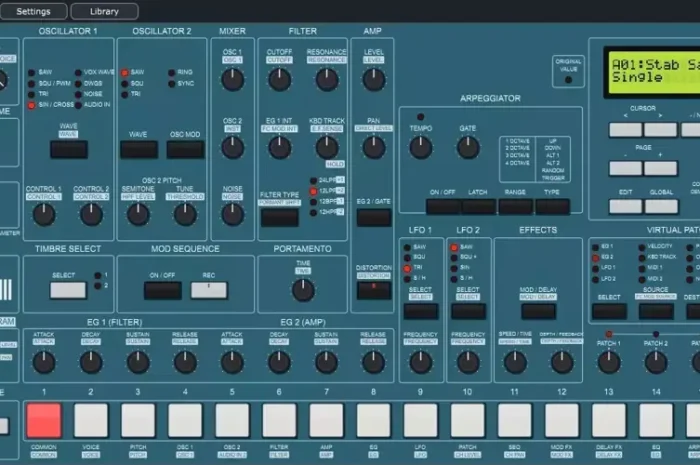This screenshot has width=700, height=465.
Task: Toggle the Arpeggiator Latch button
Action: 479,207
